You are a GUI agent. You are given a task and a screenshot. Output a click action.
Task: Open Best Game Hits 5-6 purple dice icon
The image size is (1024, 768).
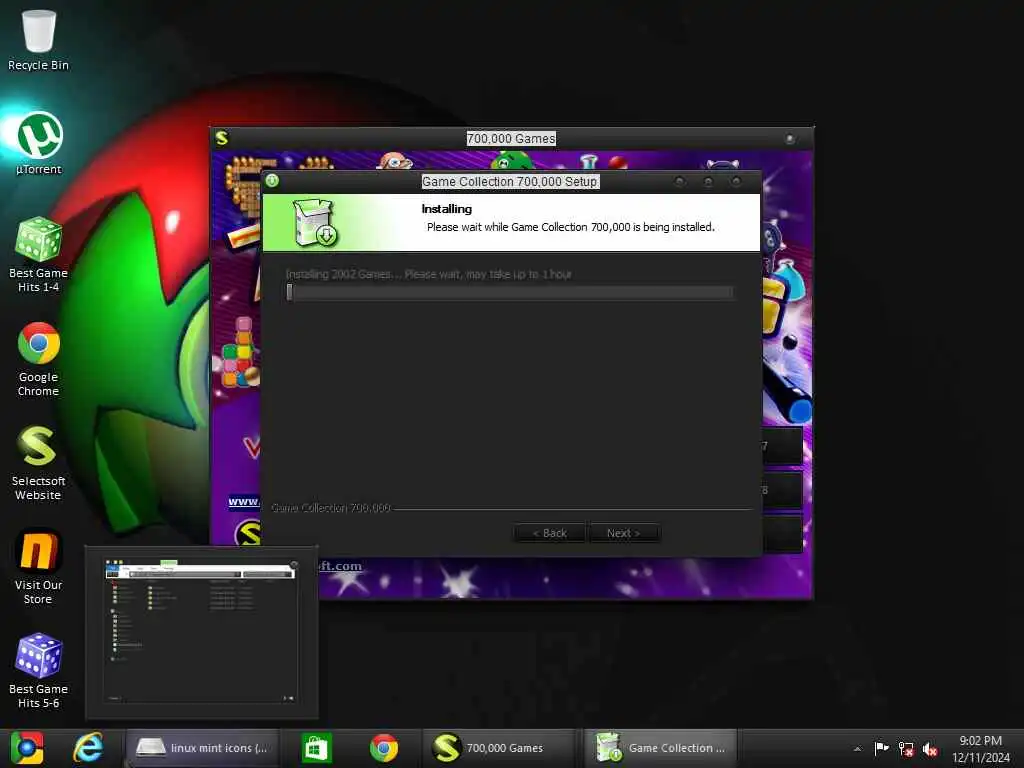click(39, 671)
